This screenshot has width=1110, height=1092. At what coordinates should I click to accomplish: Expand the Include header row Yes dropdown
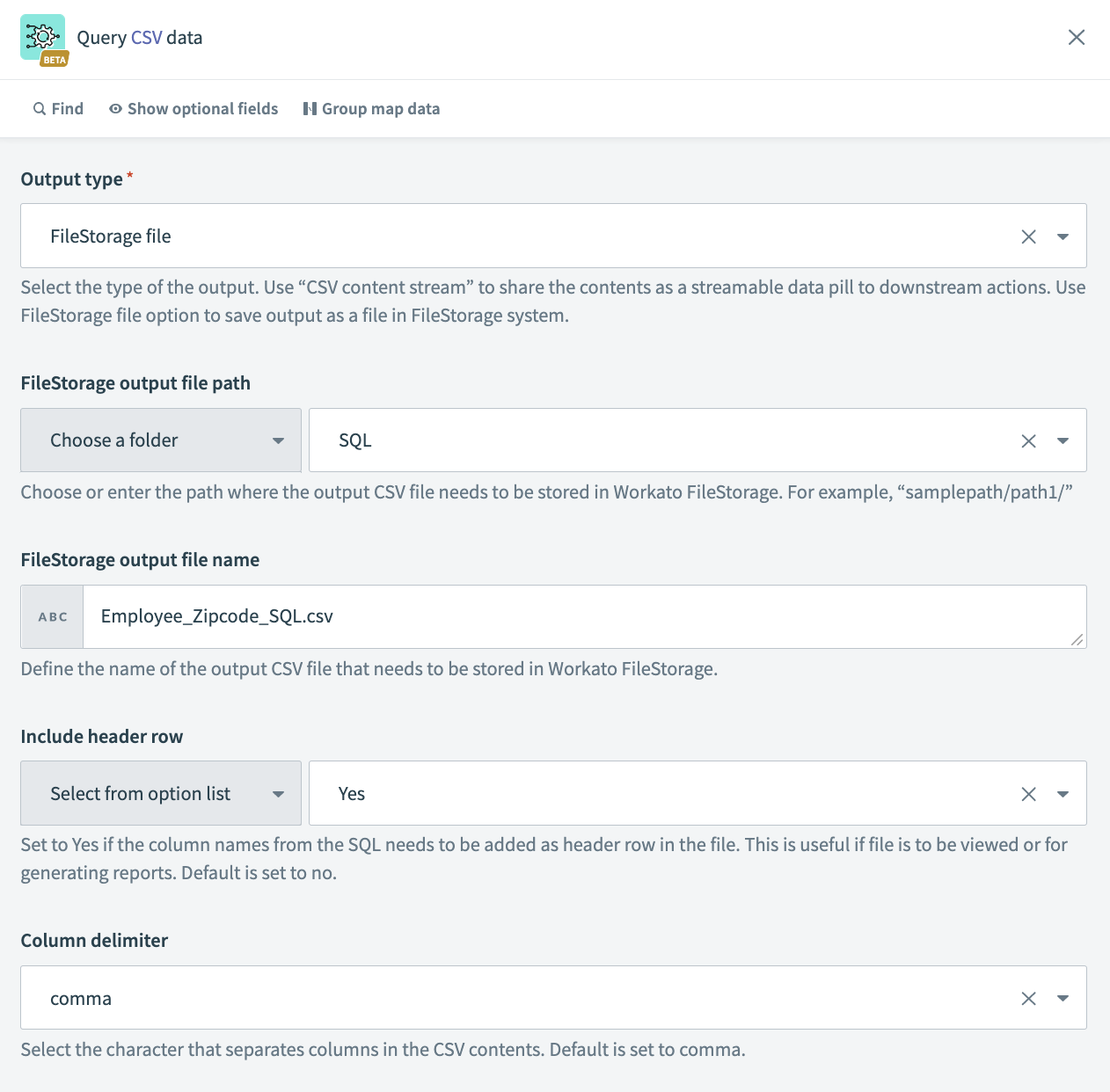1063,794
